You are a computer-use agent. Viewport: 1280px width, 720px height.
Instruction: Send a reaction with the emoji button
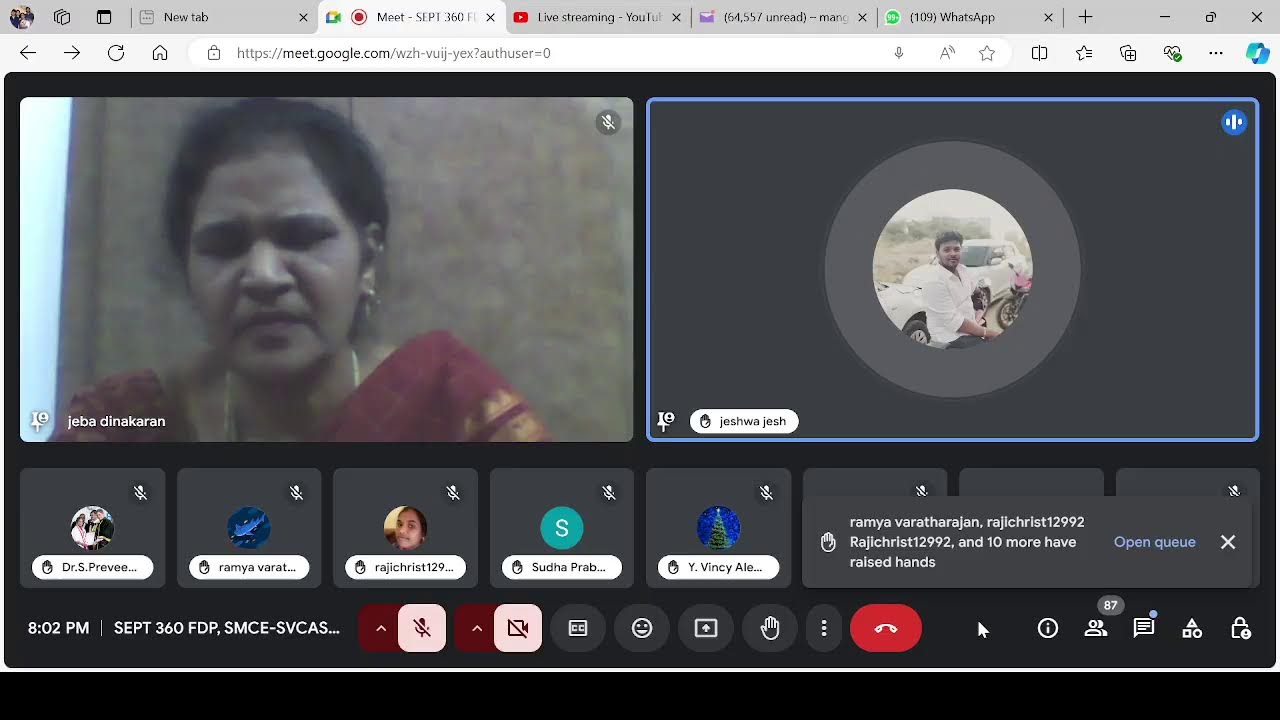pyautogui.click(x=642, y=628)
